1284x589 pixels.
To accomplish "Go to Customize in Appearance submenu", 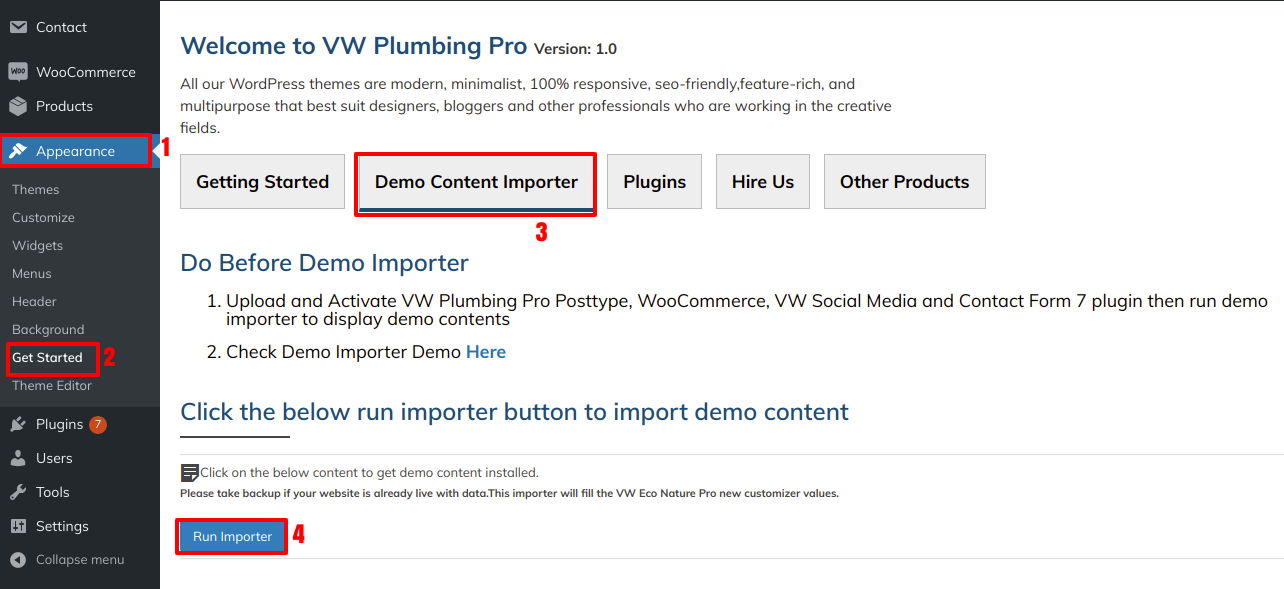I will tap(43, 218).
